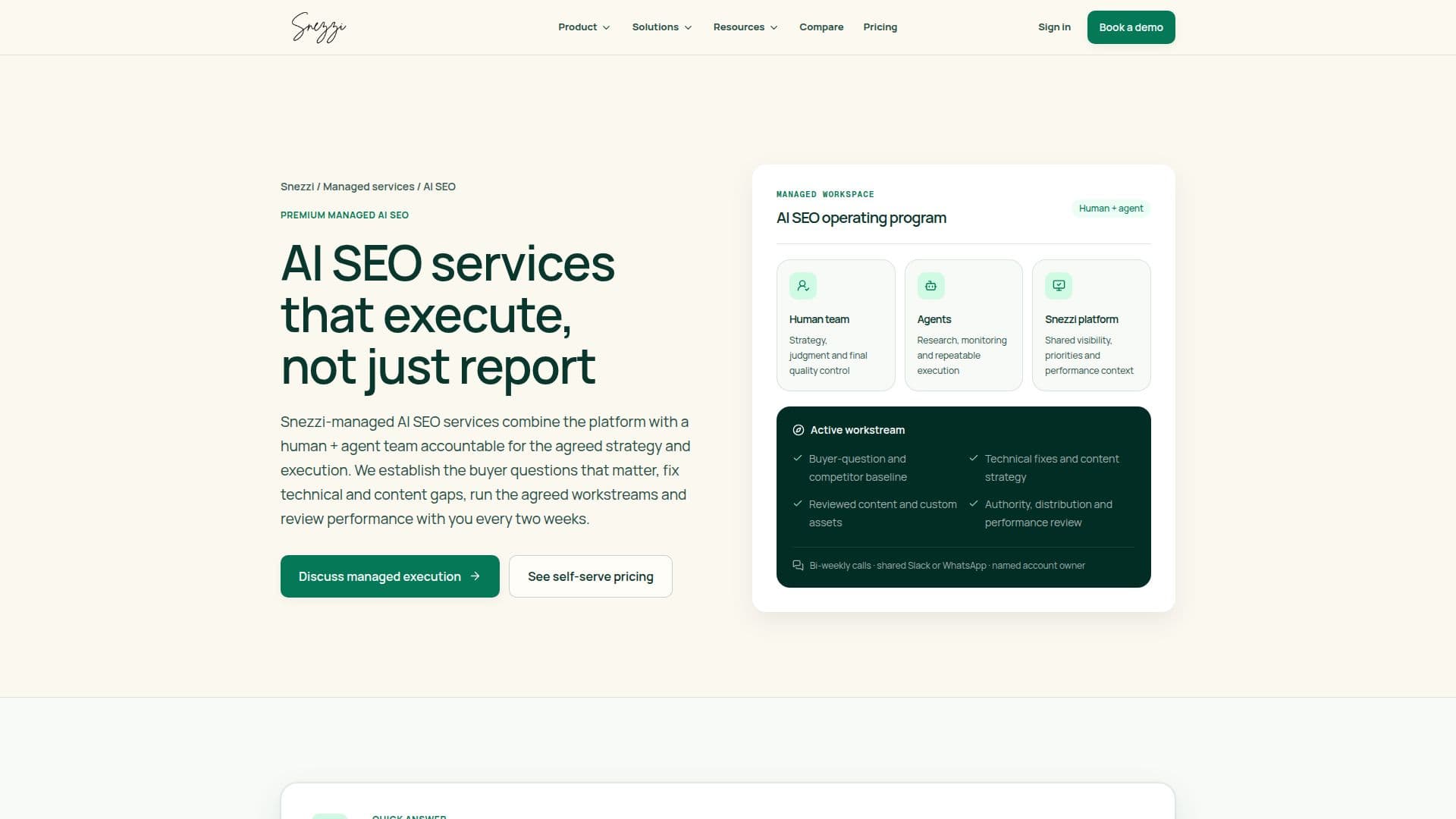
Task: Click Reviewed content and custom assets text
Action: pos(883,513)
